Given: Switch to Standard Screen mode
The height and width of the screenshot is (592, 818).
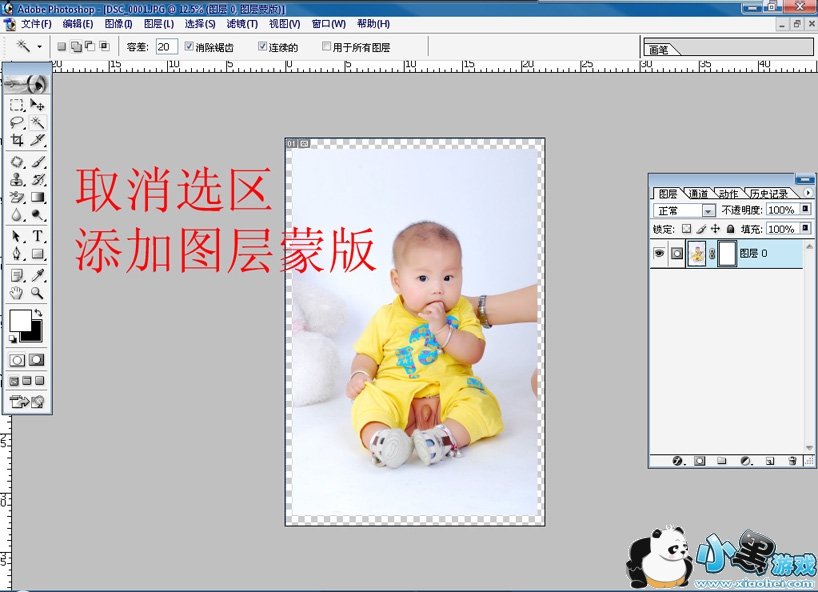Looking at the screenshot, I should (14, 381).
